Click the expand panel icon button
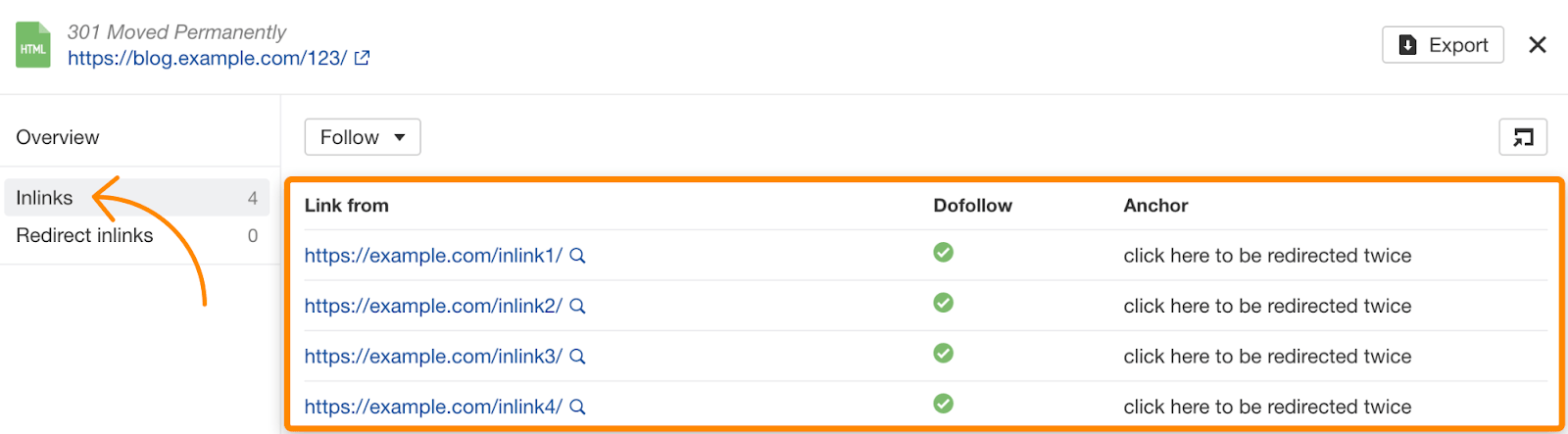The height and width of the screenshot is (434, 1568). pyautogui.click(x=1523, y=137)
